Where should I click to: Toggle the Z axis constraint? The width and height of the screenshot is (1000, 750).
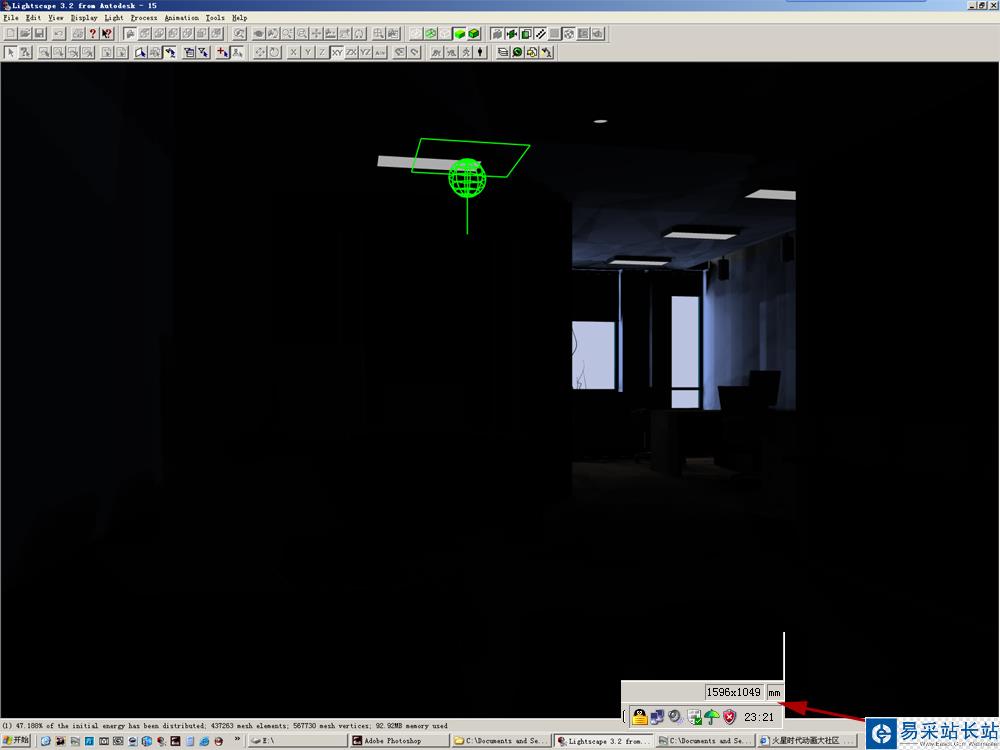pyautogui.click(x=322, y=52)
